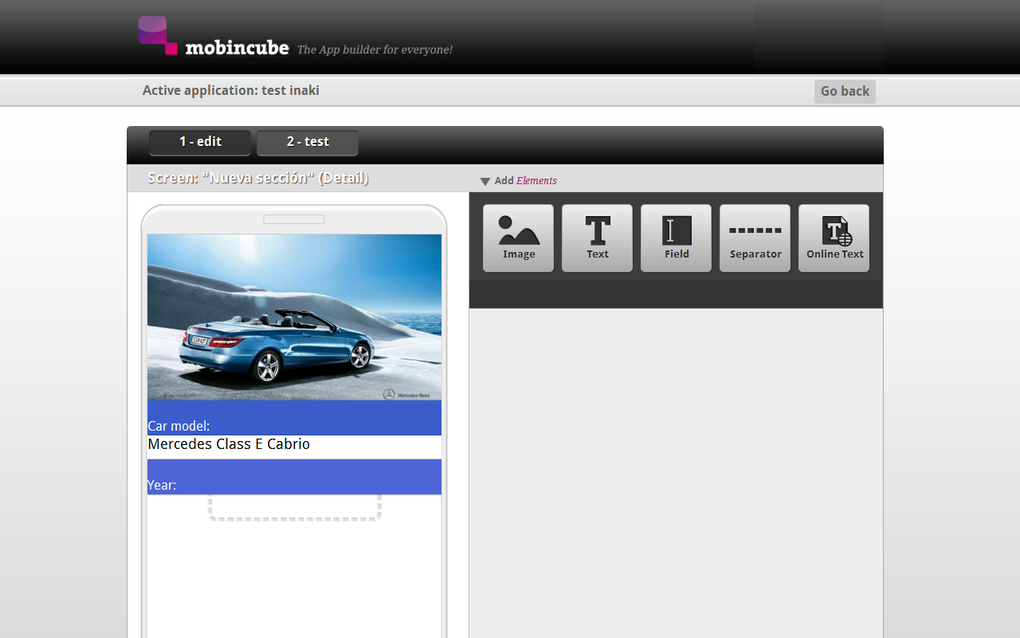This screenshot has width=1020, height=638.
Task: Click the mobincube logo
Action: [213, 36]
